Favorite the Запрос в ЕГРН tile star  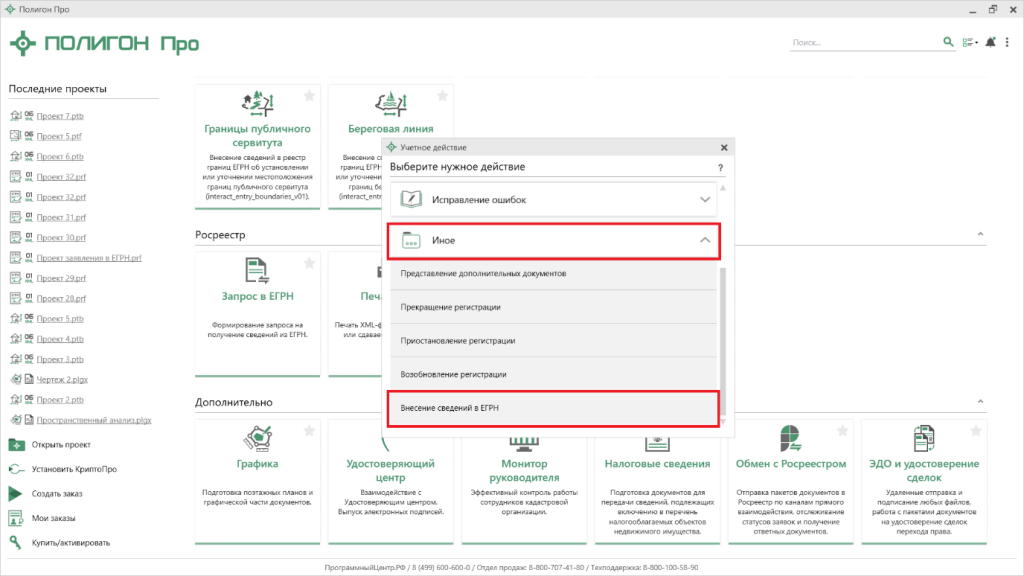(309, 263)
